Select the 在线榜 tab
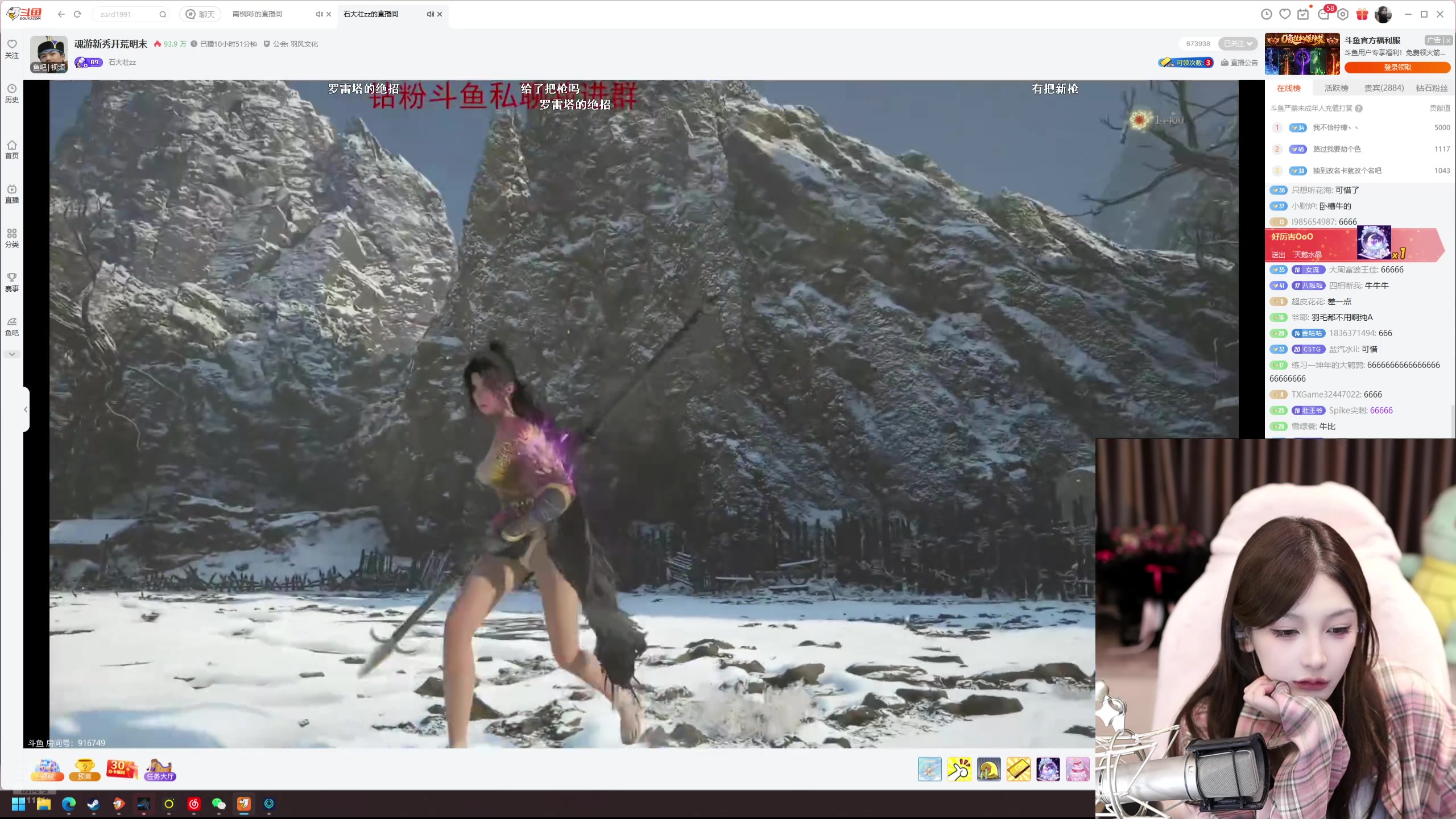The width and height of the screenshot is (1456, 819). (1288, 88)
